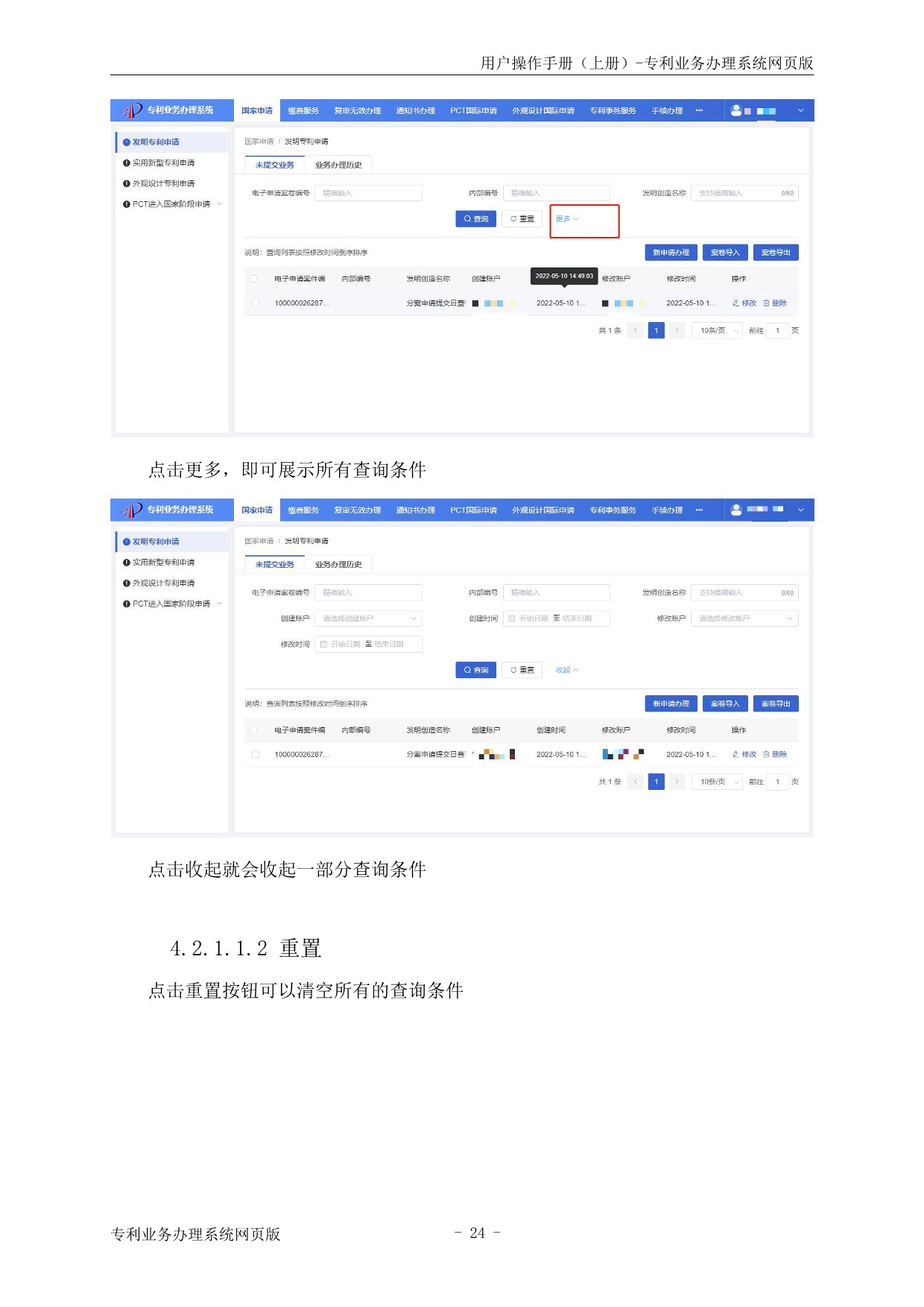Screen dimensions: 924x1307
Task: Click 案卷导出 button in the lower screenshot
Action: pyautogui.click(x=775, y=704)
